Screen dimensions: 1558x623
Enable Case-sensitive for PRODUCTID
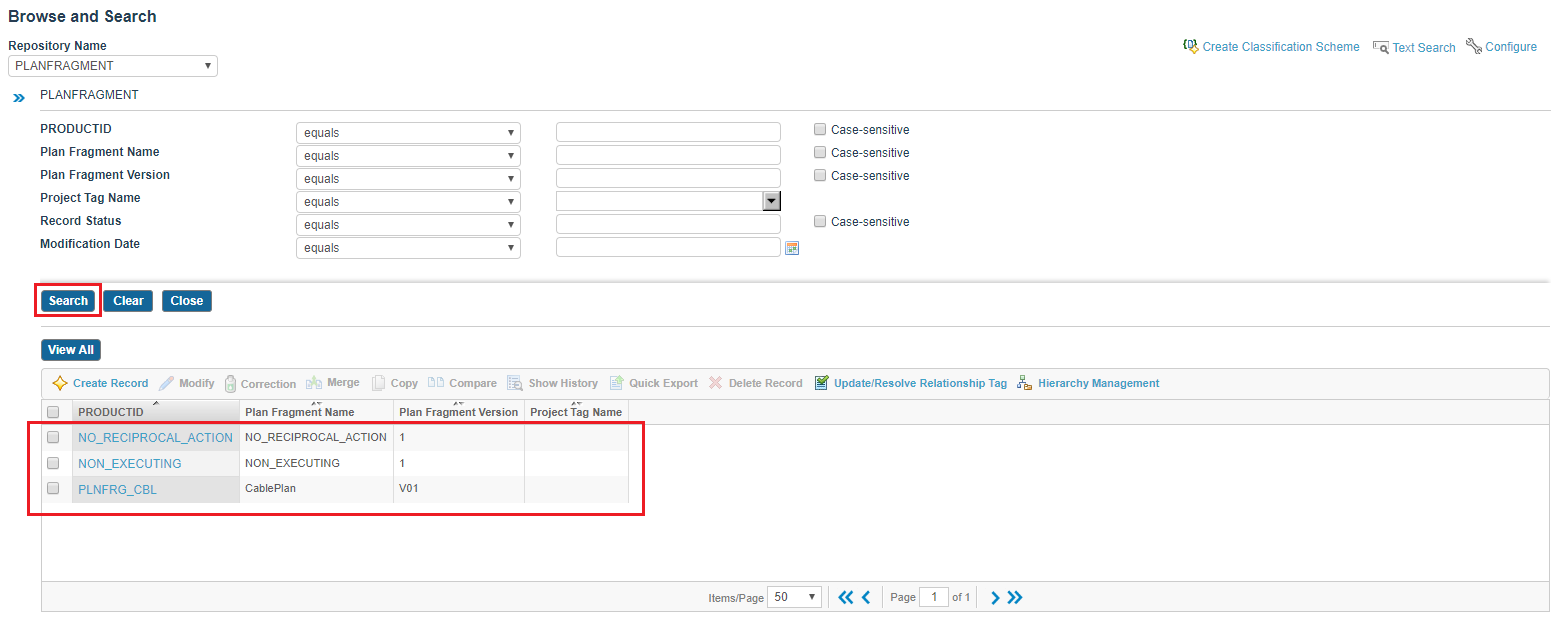tap(820, 129)
